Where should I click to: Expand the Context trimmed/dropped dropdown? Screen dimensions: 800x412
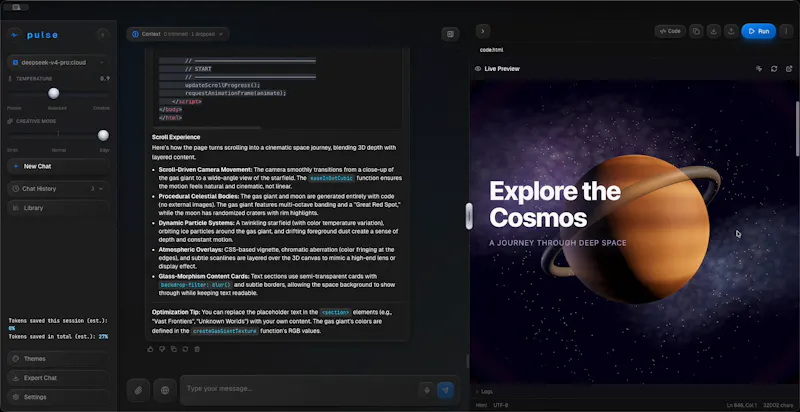(x=178, y=34)
